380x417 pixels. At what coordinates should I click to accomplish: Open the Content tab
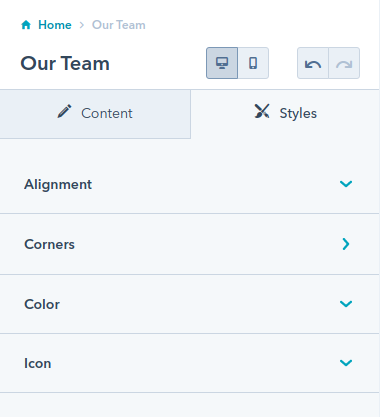coord(95,114)
